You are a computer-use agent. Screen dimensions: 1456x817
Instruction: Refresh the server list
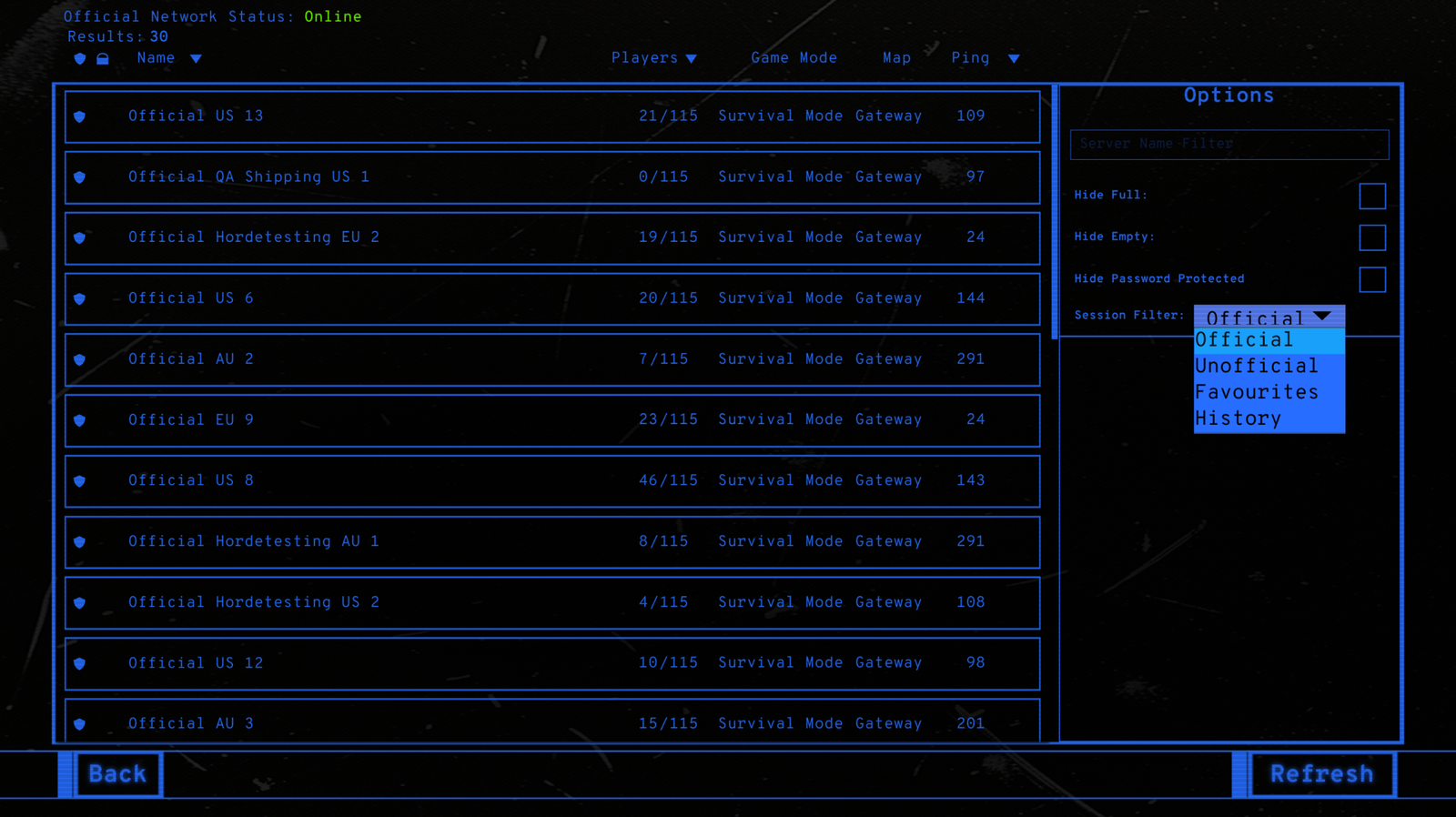click(x=1322, y=774)
